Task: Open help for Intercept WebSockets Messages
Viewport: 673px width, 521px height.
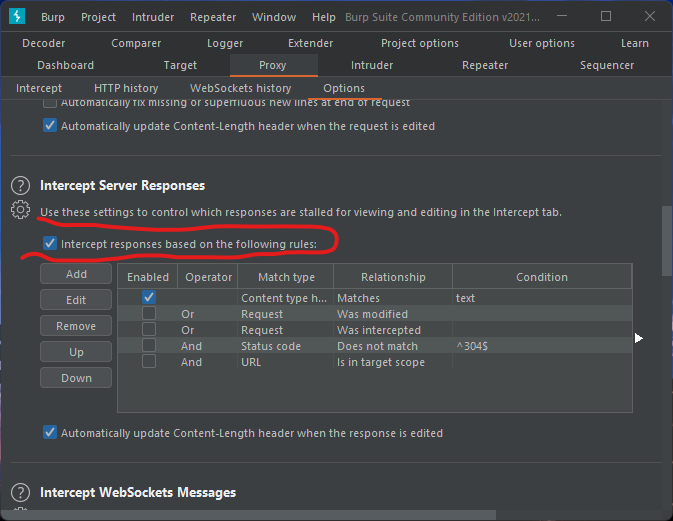Action: [20, 492]
